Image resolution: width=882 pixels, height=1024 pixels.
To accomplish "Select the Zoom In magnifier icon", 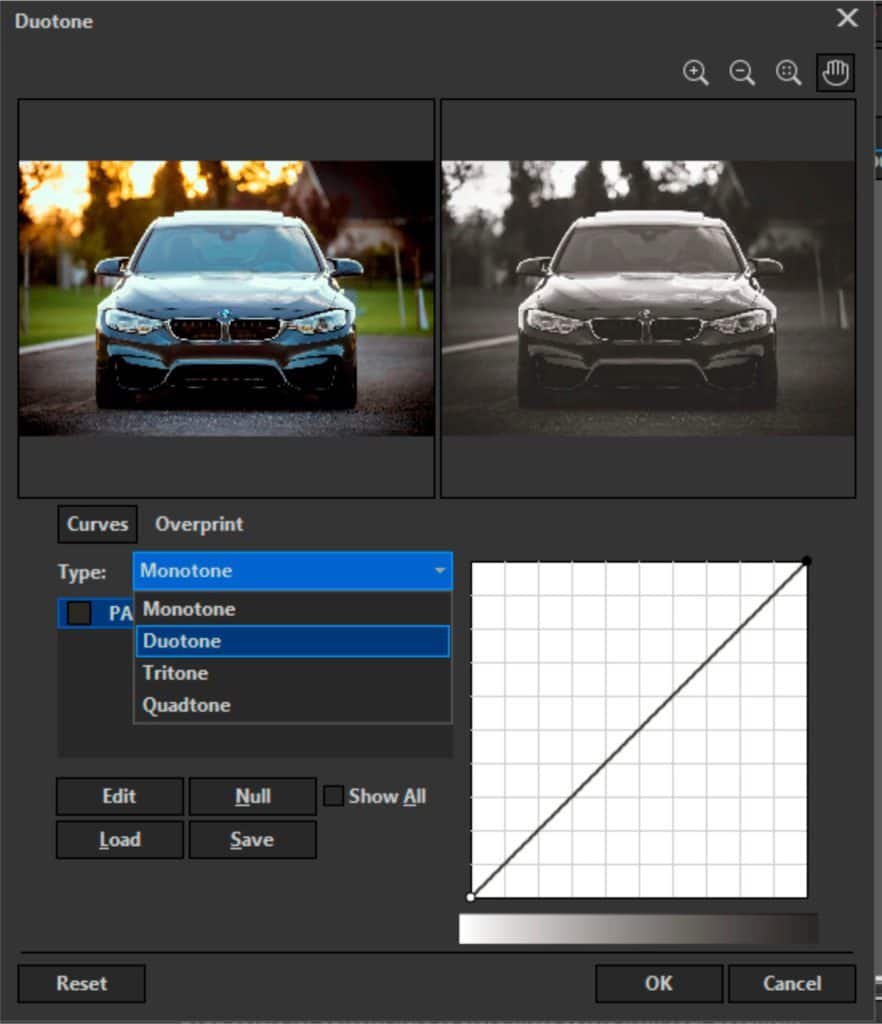I will [697, 72].
